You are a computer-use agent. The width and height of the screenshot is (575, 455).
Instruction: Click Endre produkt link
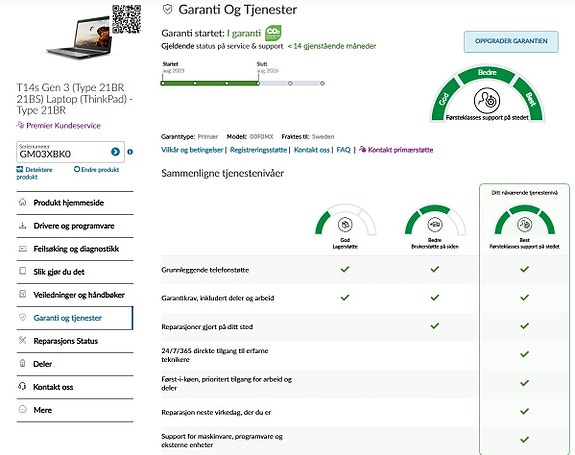coord(96,169)
